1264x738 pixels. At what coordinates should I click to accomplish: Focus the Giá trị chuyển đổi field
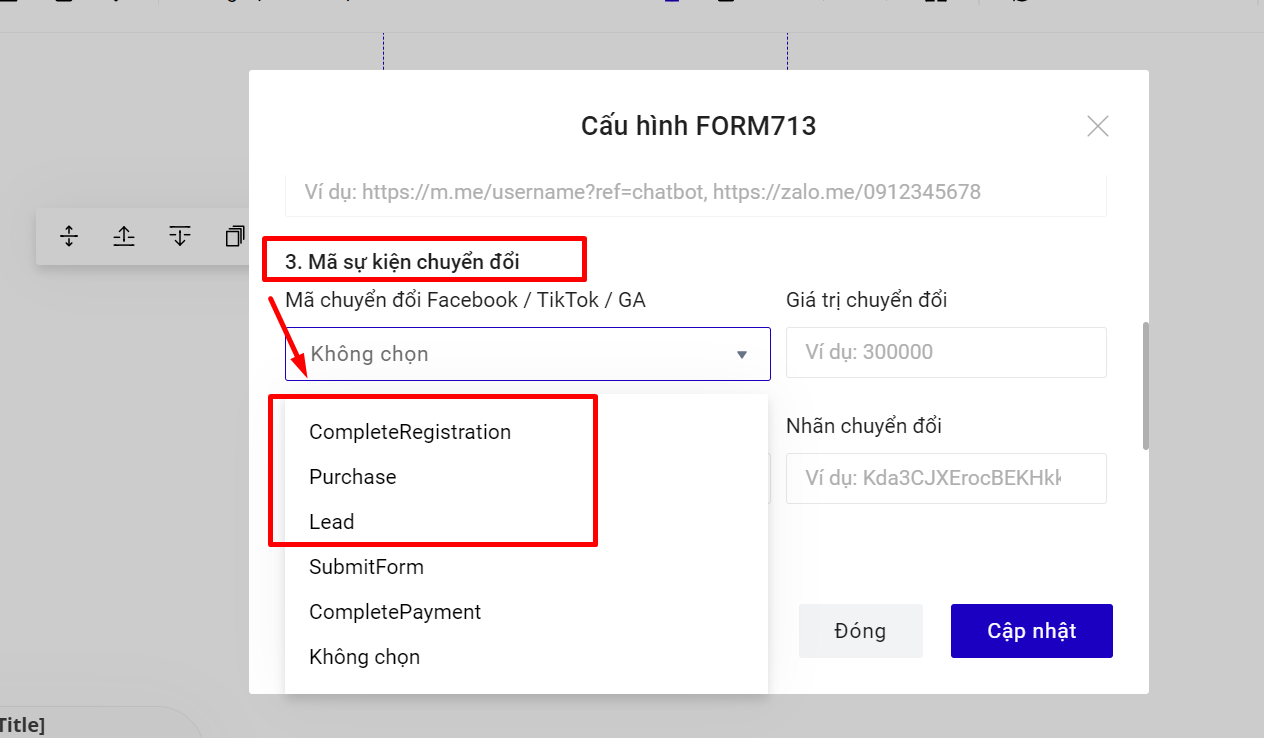coord(945,352)
